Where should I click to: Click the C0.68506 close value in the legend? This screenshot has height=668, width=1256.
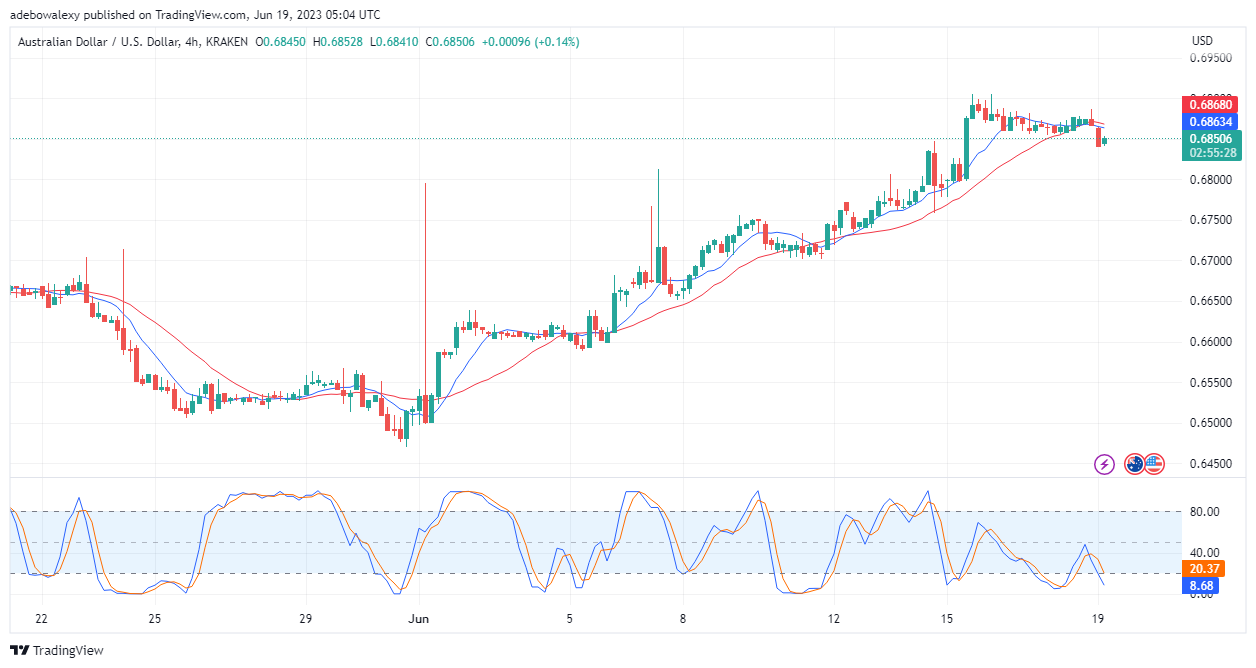[450, 42]
